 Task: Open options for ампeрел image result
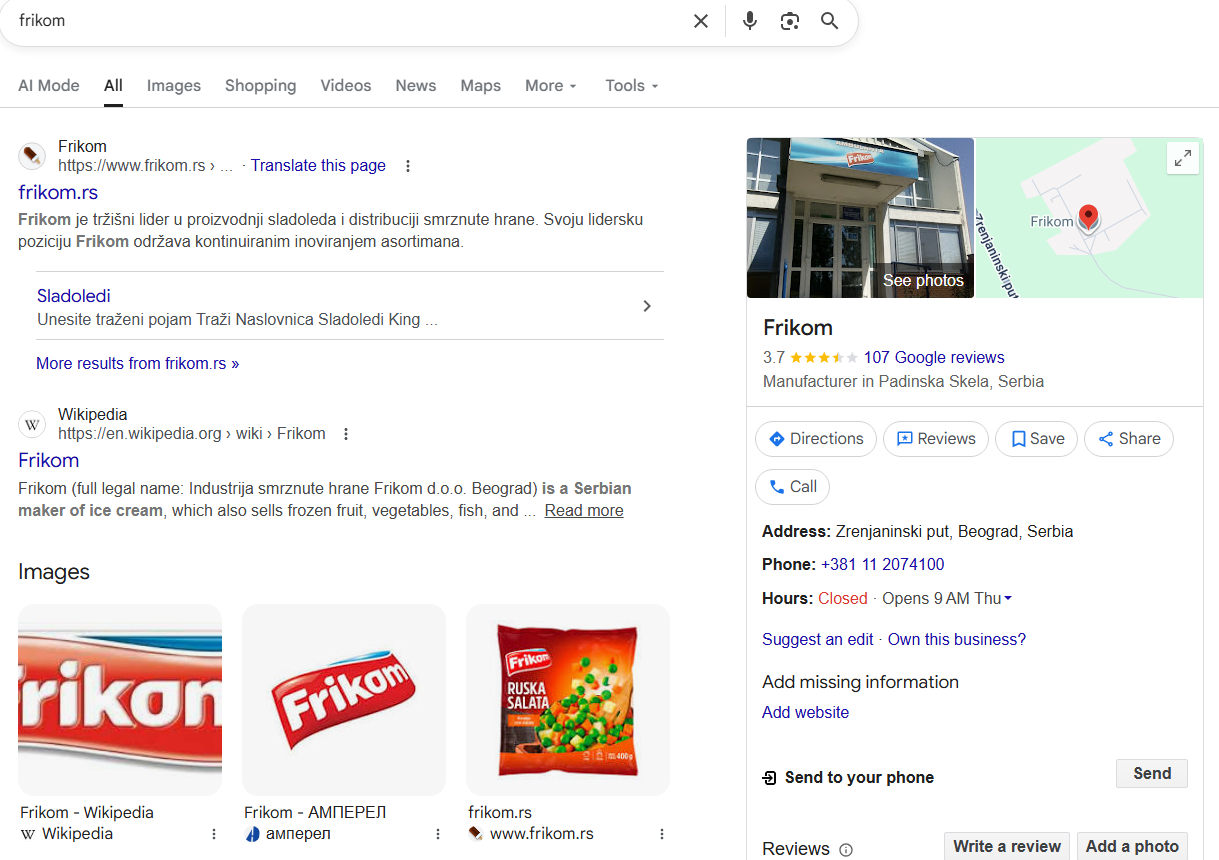[437, 834]
